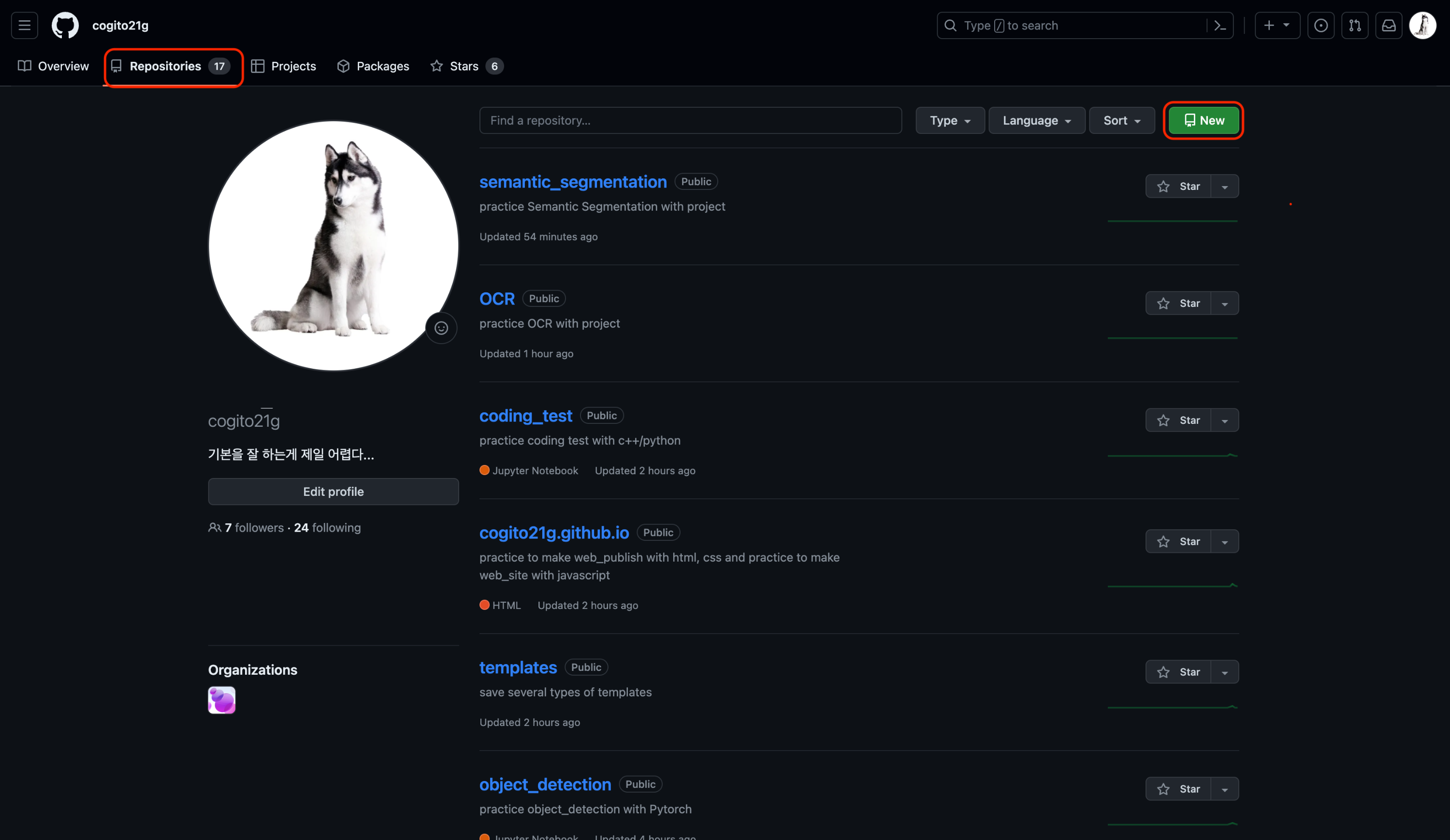Open the cogito21g.github.io repository link
The height and width of the screenshot is (840, 1450).
(x=553, y=533)
